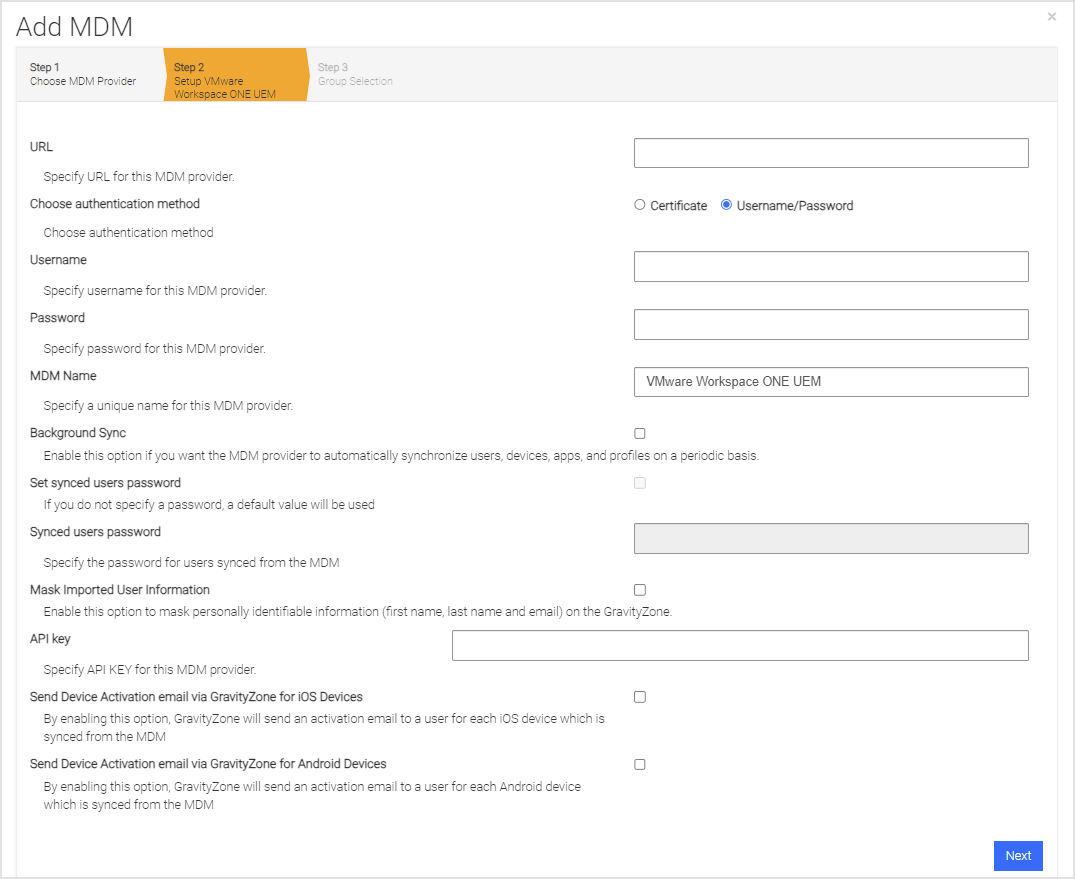Viewport: 1075px width, 879px height.
Task: Select the Username/Password authentication method
Action: point(726,205)
